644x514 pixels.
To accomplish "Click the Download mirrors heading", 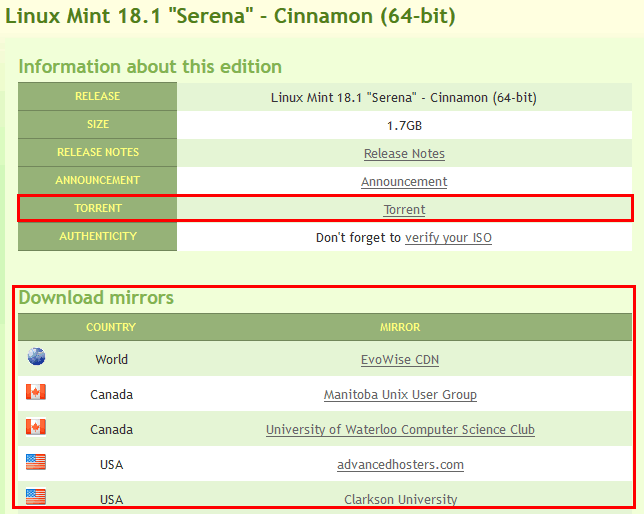I will click(x=96, y=297).
